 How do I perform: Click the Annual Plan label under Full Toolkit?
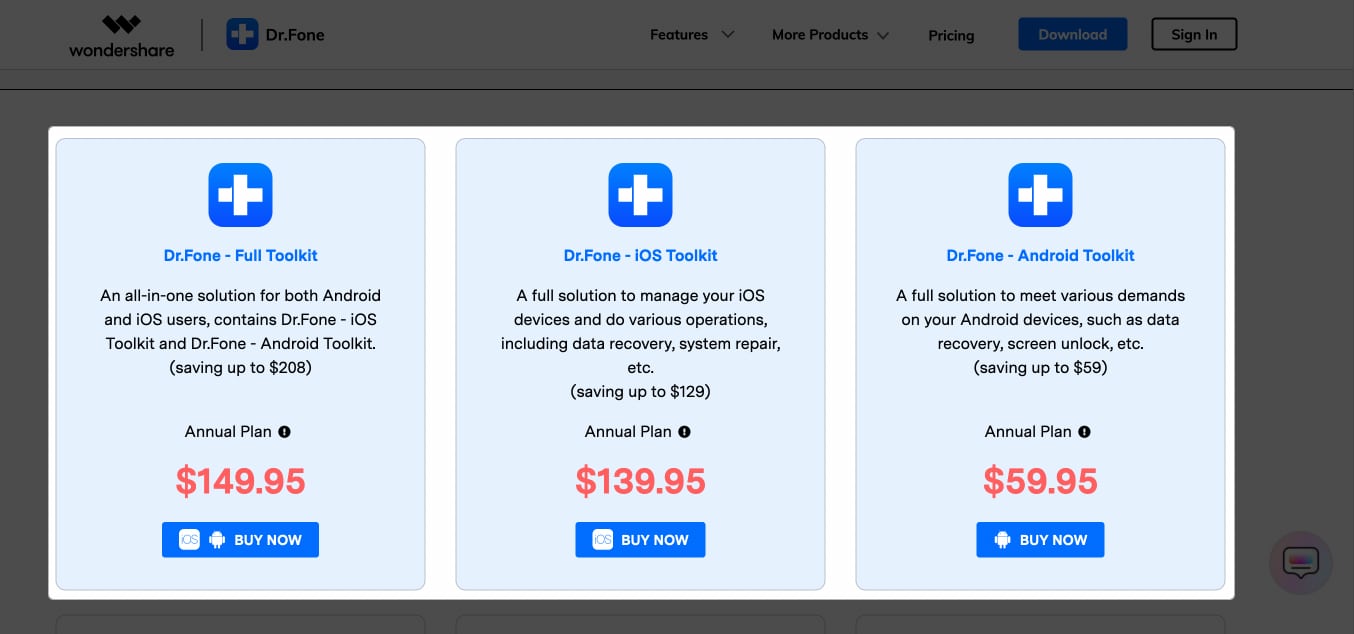(x=228, y=432)
